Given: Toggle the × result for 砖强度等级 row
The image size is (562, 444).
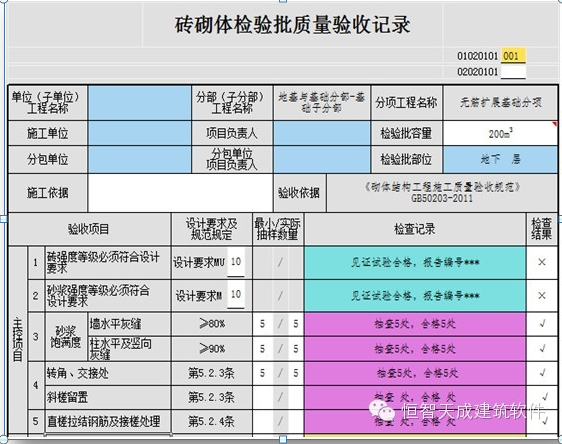Looking at the screenshot, I should (542, 262).
